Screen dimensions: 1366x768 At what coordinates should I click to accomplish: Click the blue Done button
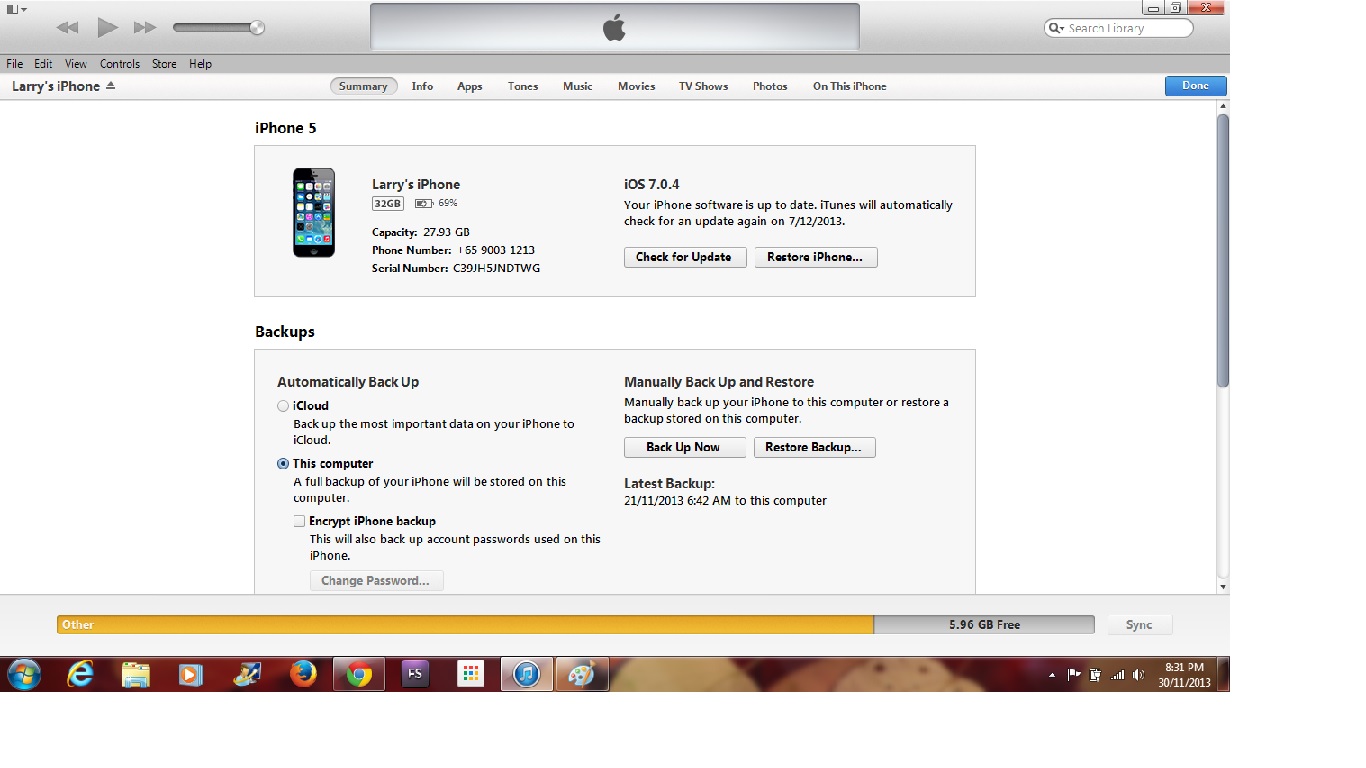click(1196, 86)
